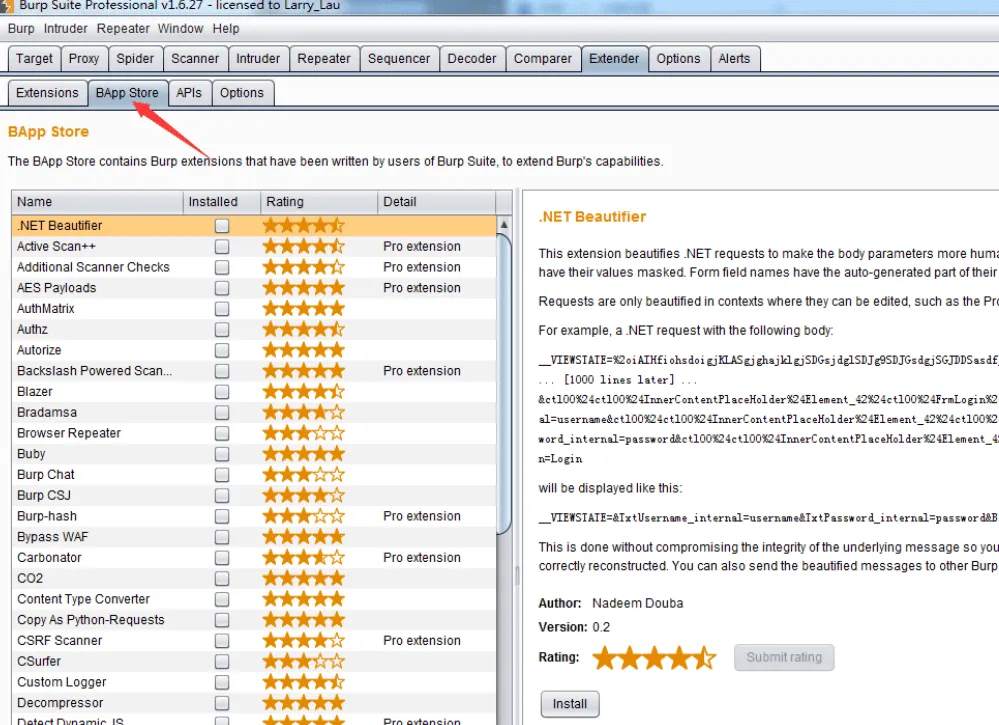
Task: Select the BApp Store sub-tab
Action: click(127, 93)
